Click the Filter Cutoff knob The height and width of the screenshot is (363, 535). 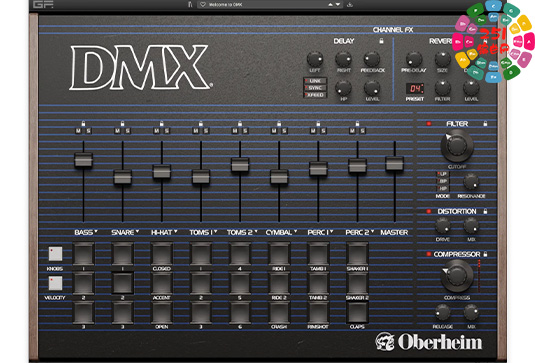pos(457,146)
